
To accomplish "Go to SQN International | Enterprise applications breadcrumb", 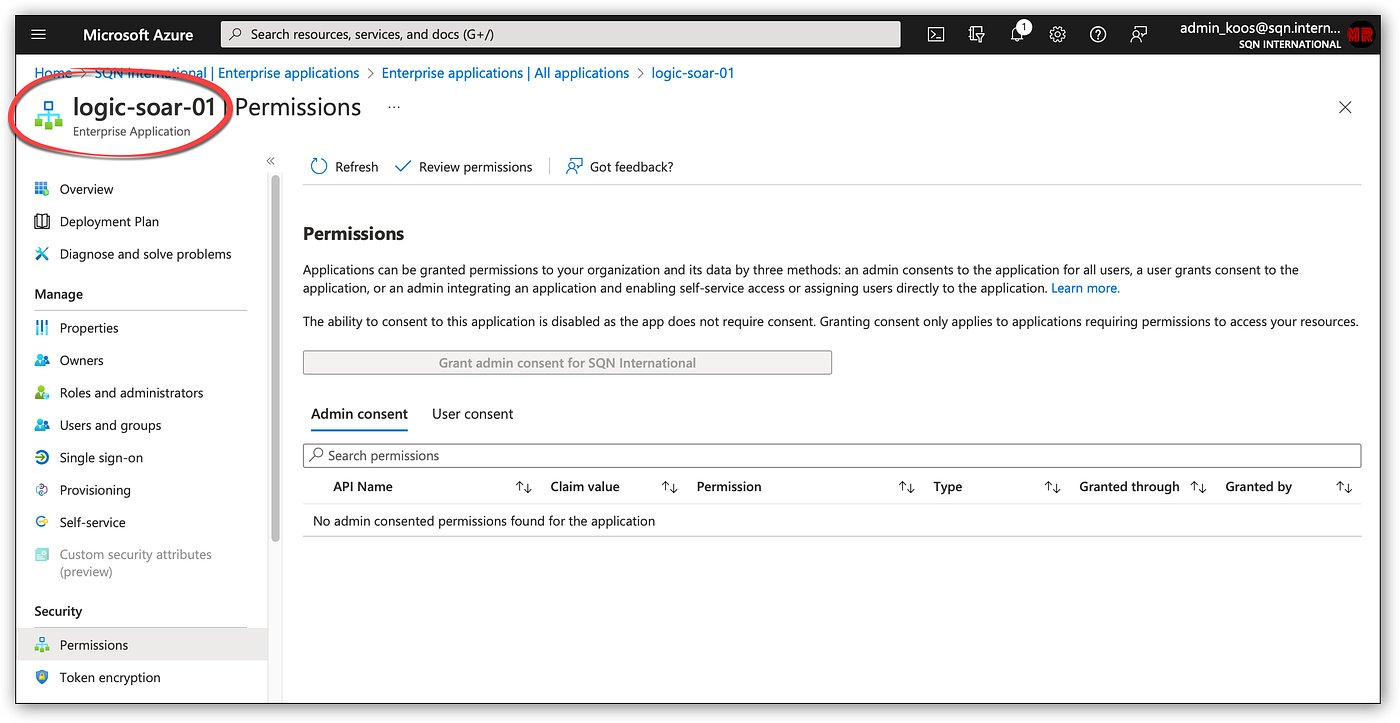I will point(227,73).
